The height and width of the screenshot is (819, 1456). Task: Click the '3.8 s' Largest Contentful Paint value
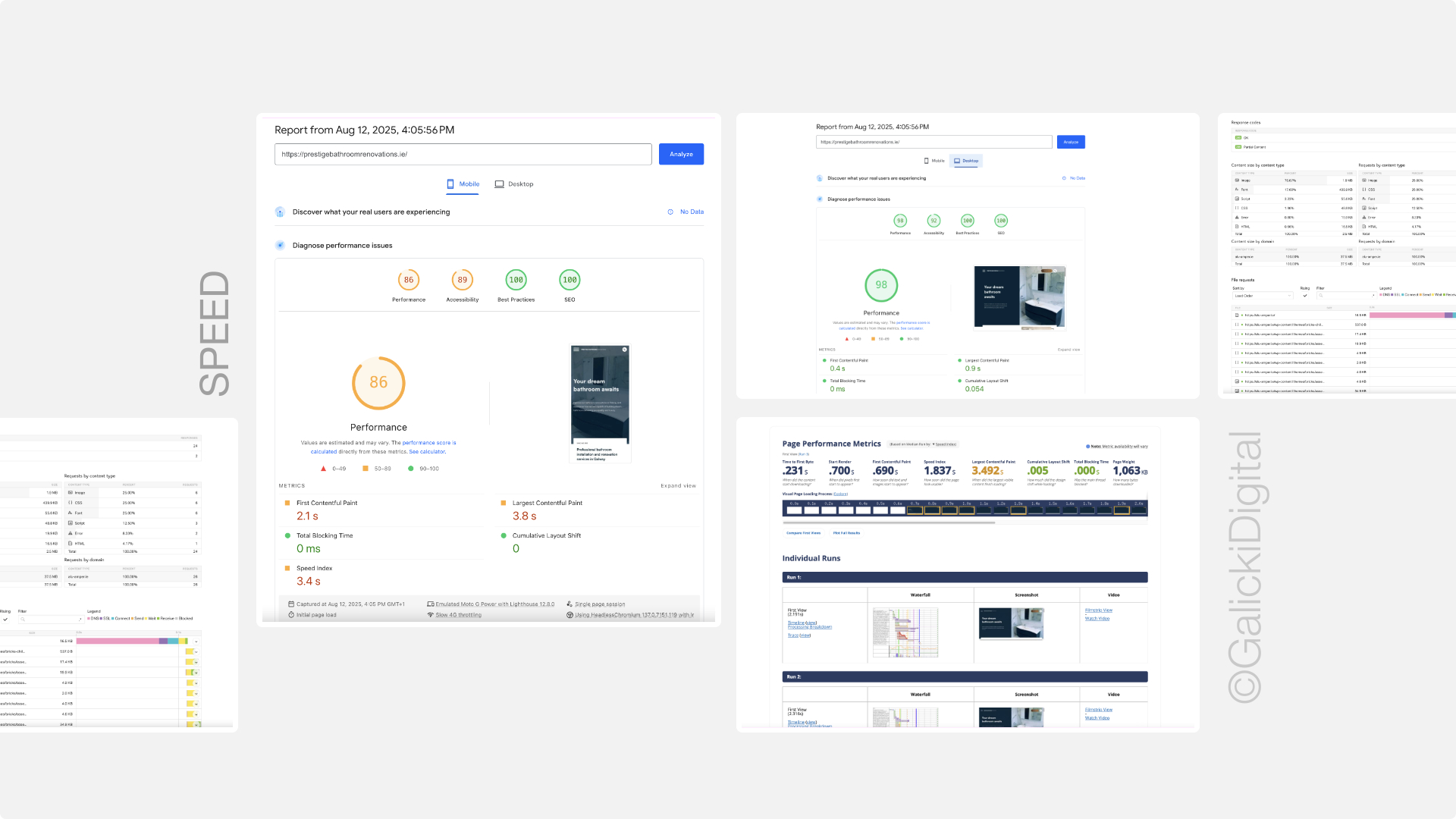point(524,516)
